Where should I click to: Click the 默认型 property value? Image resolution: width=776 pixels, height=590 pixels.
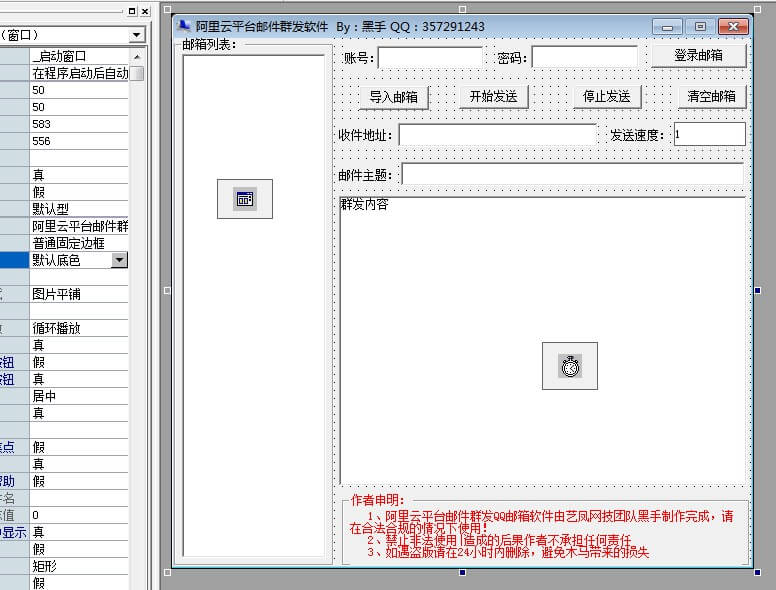tap(79, 209)
